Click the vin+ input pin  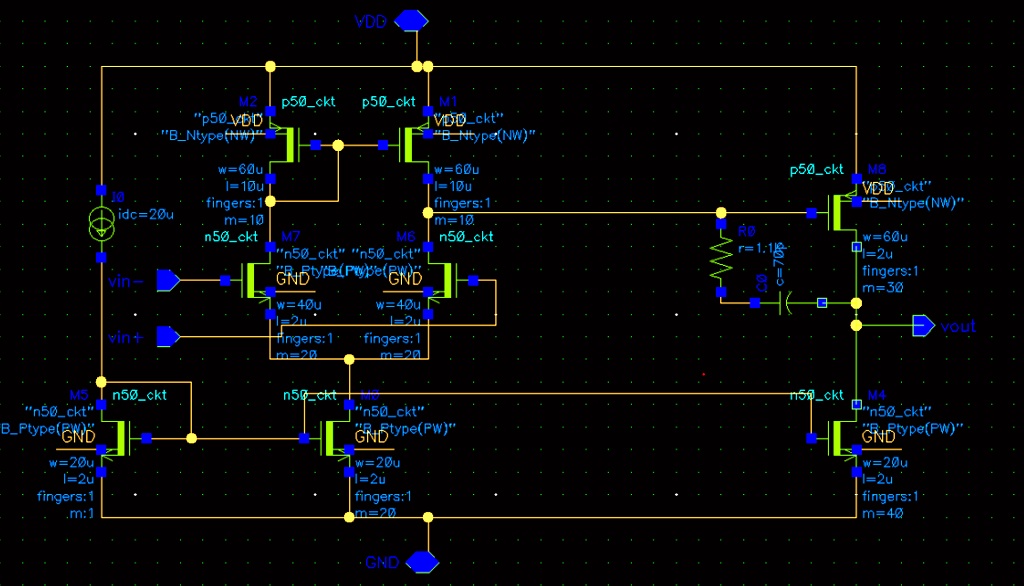166,337
